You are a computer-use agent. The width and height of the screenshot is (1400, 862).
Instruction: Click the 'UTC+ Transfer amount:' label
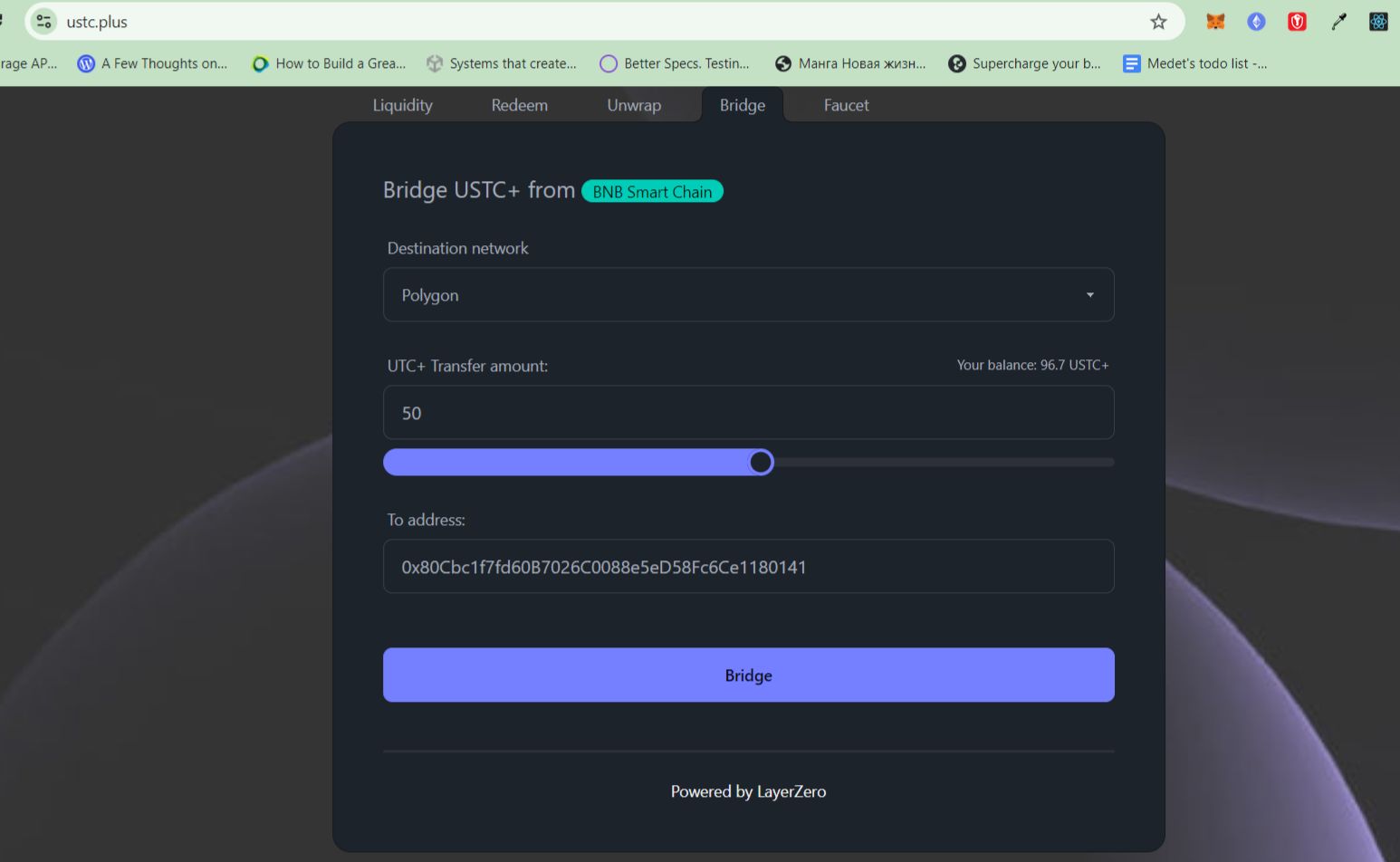coord(467,366)
